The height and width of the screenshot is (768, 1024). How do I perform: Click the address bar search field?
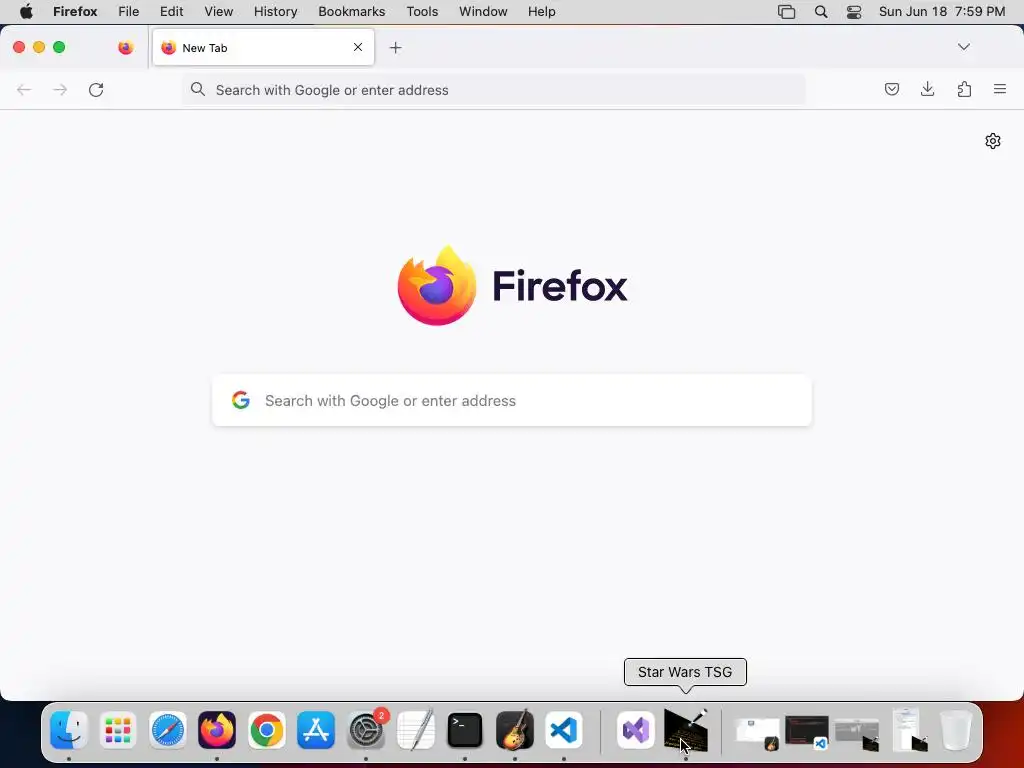(x=494, y=90)
